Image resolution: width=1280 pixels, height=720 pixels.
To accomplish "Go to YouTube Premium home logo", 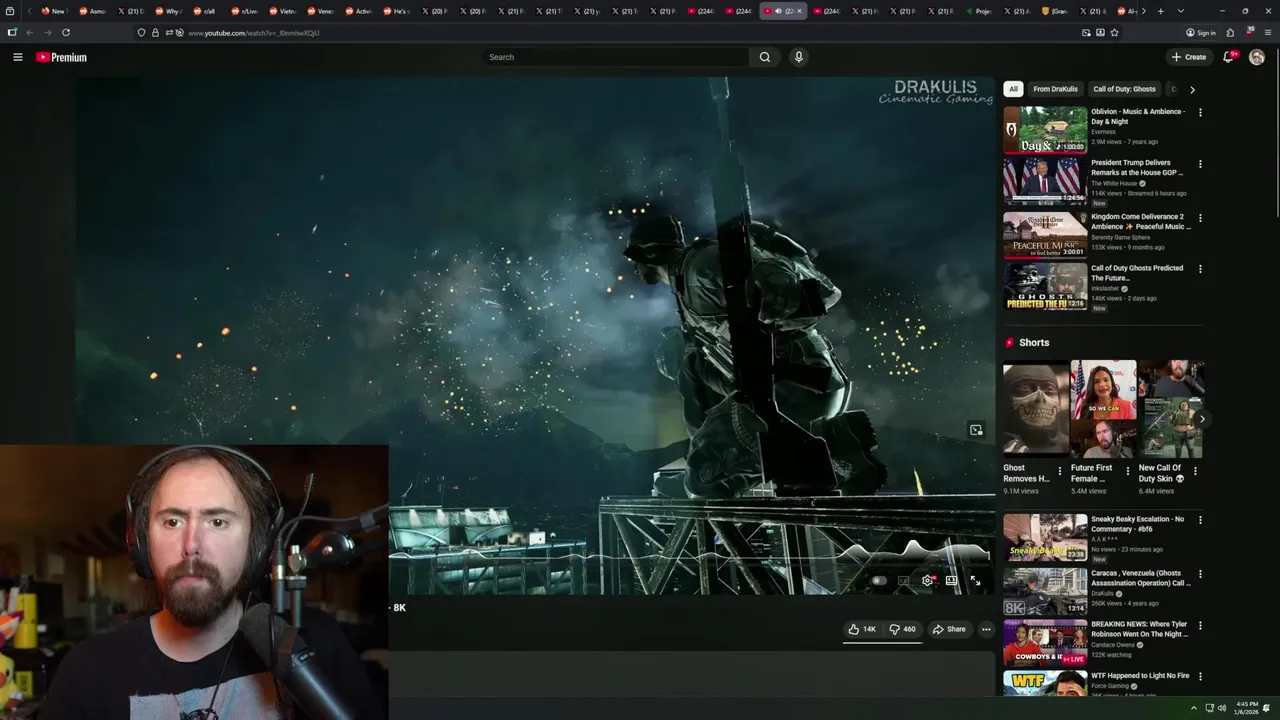I will pyautogui.click(x=61, y=57).
